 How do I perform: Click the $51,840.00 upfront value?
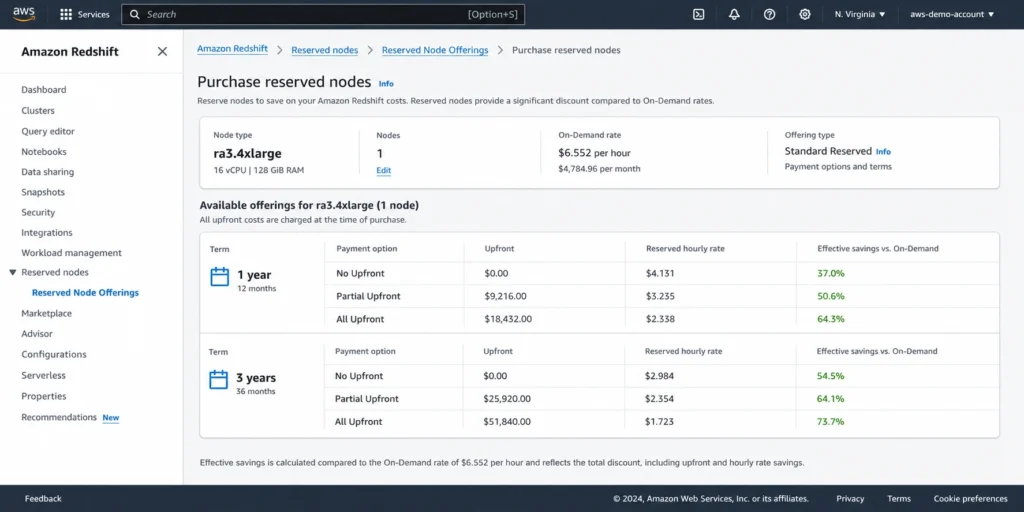[507, 422]
